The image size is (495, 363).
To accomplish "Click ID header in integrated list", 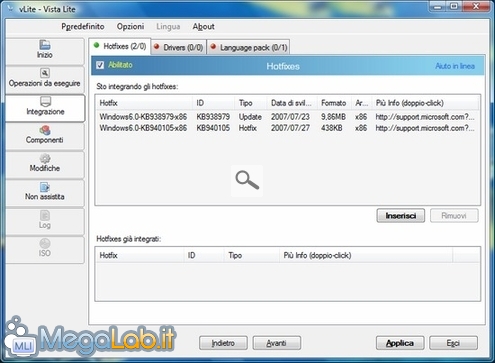I will [204, 255].
